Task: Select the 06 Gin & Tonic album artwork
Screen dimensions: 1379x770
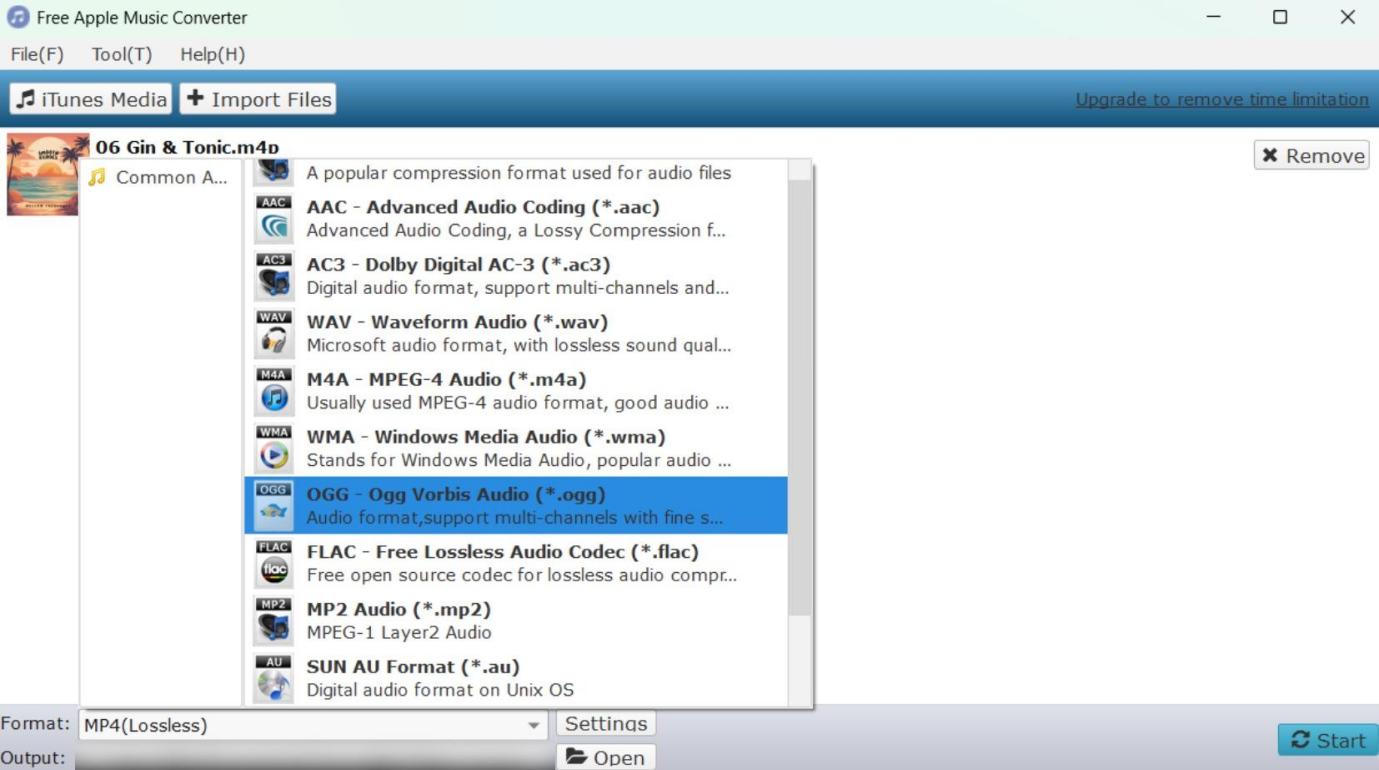Action: tap(42, 175)
